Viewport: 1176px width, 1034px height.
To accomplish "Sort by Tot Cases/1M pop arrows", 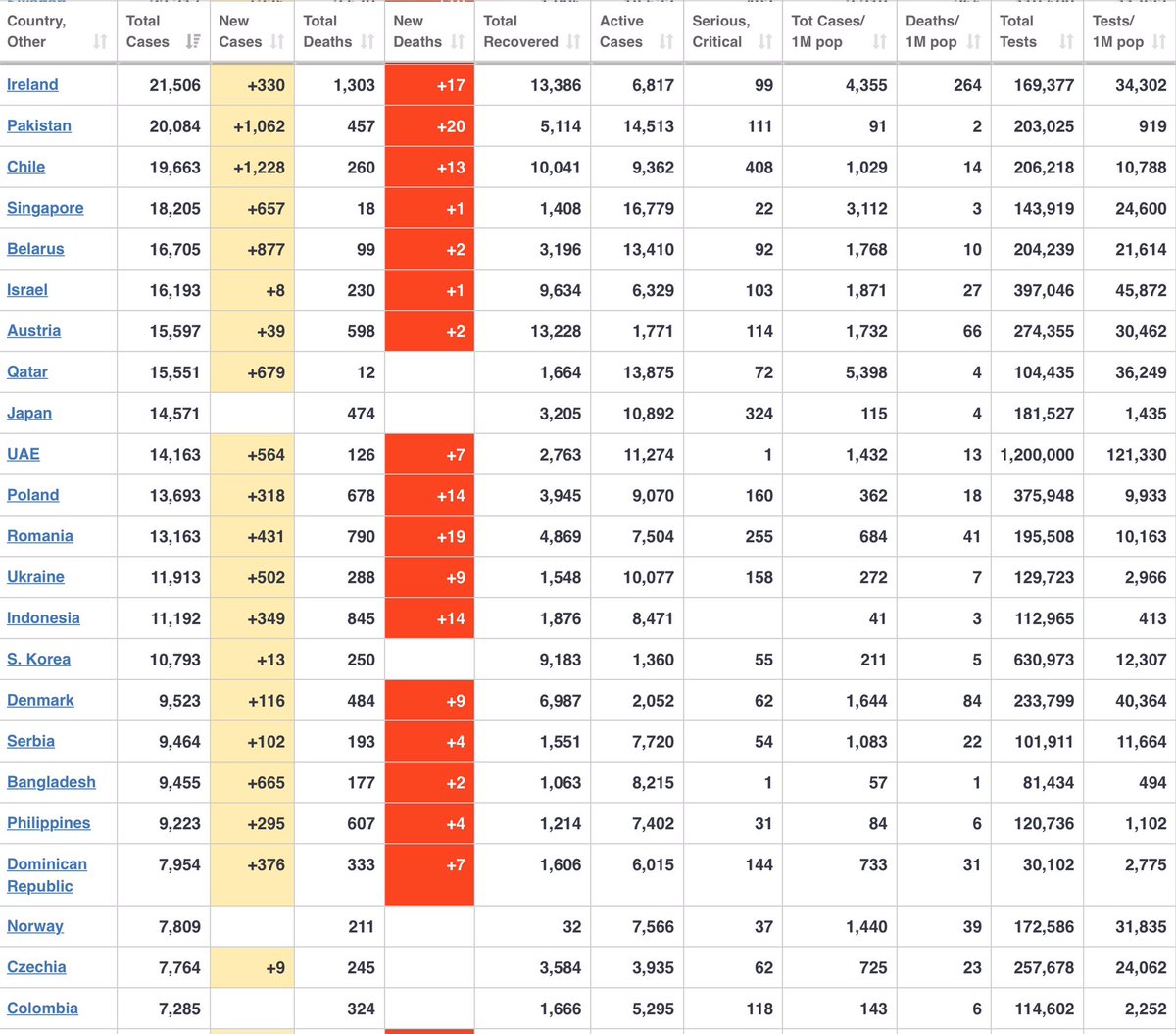I will [x=879, y=41].
